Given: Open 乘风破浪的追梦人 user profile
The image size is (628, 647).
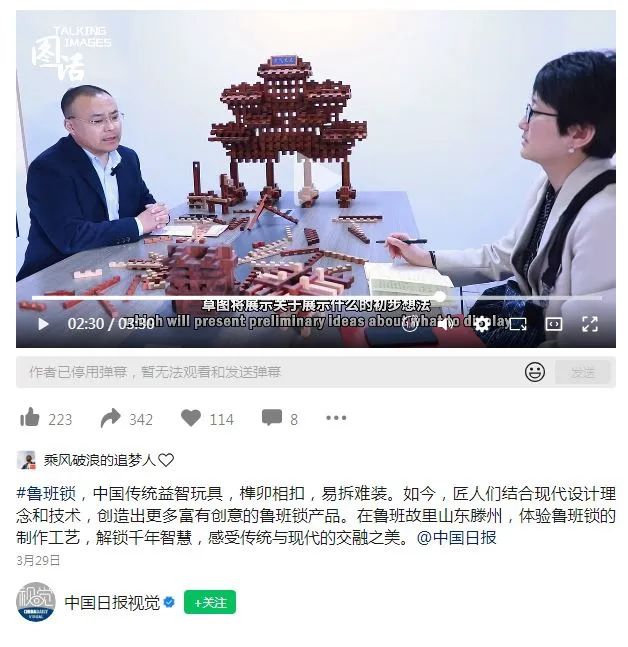Looking at the screenshot, I should (x=99, y=460).
